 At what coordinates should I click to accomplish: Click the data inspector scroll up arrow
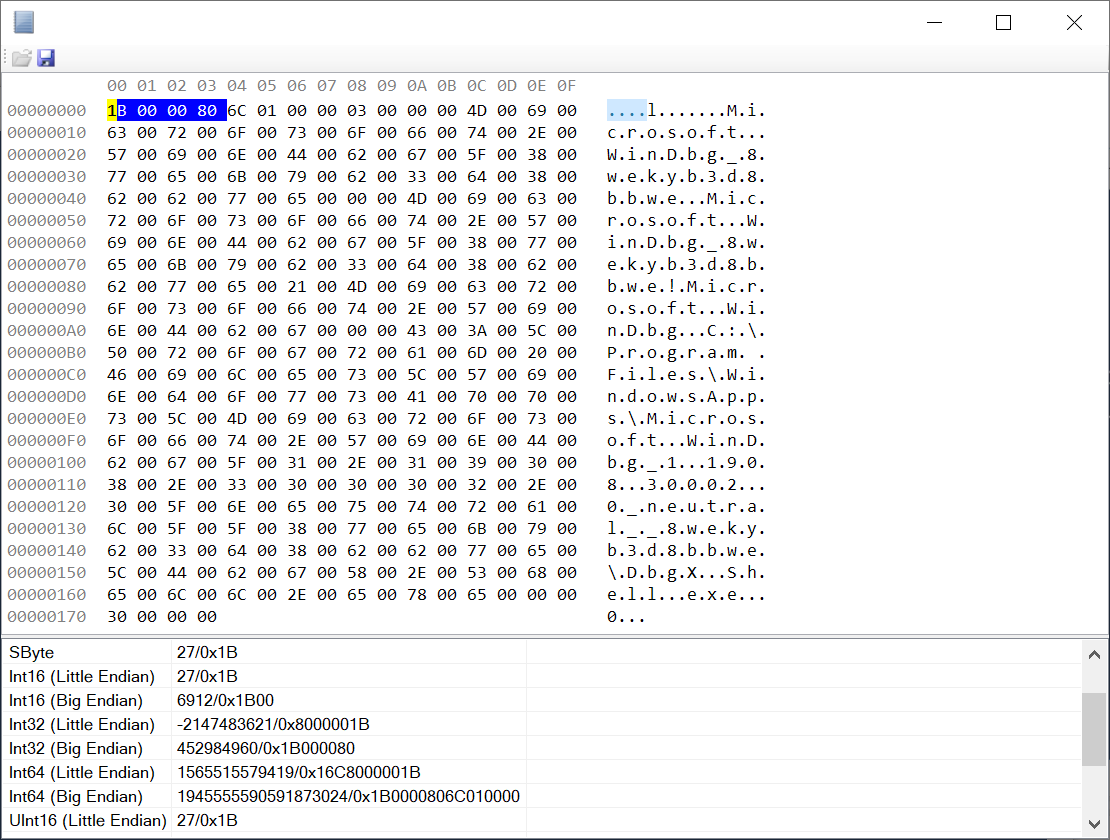coord(1094,655)
